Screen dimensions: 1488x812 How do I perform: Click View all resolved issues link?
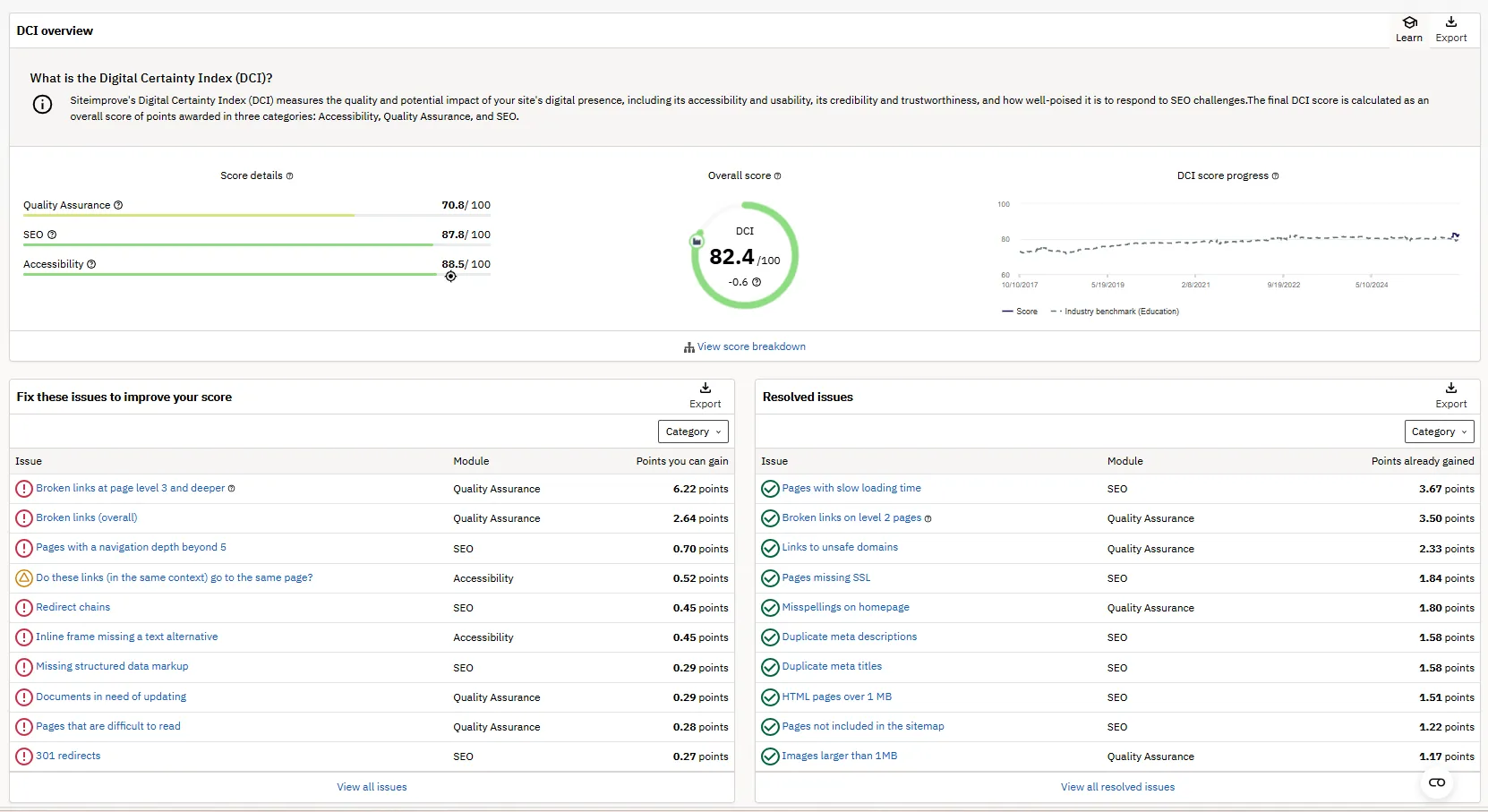pyautogui.click(x=1117, y=787)
